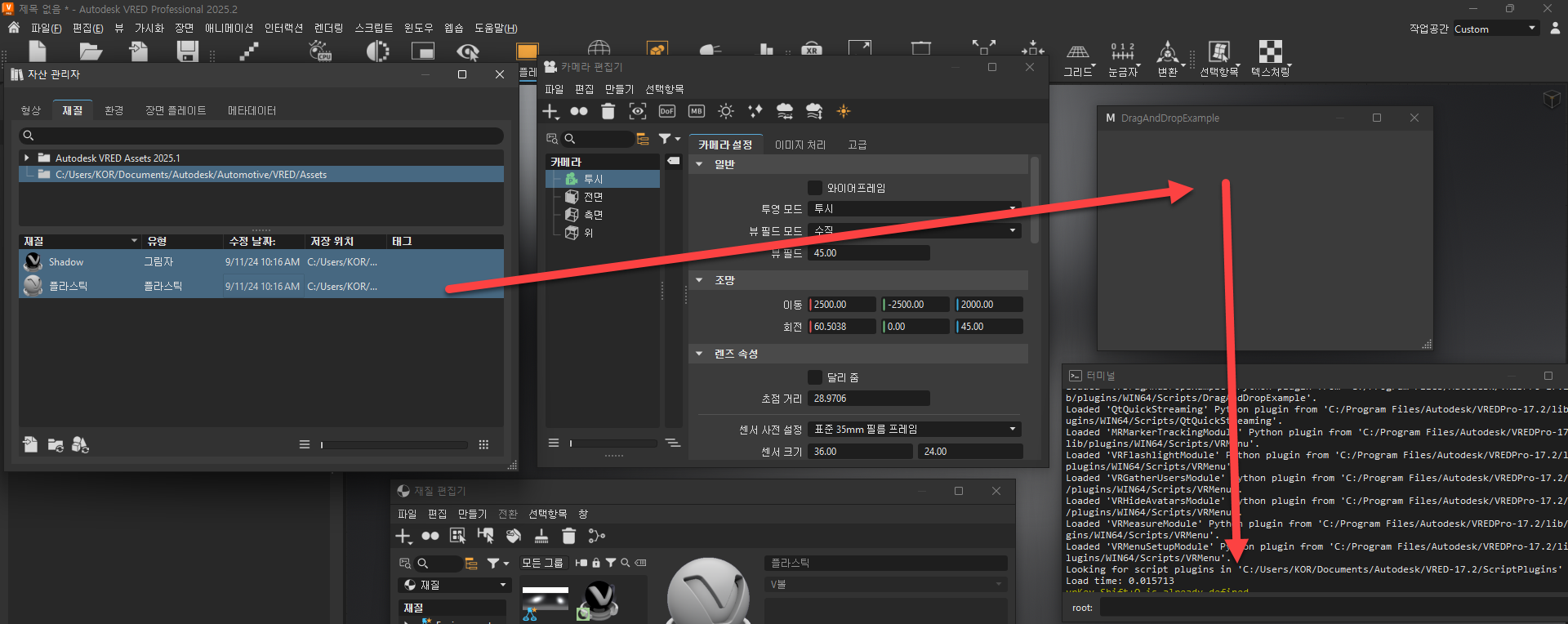Toggle the tag column icon in Camera Editor

pyautogui.click(x=673, y=161)
